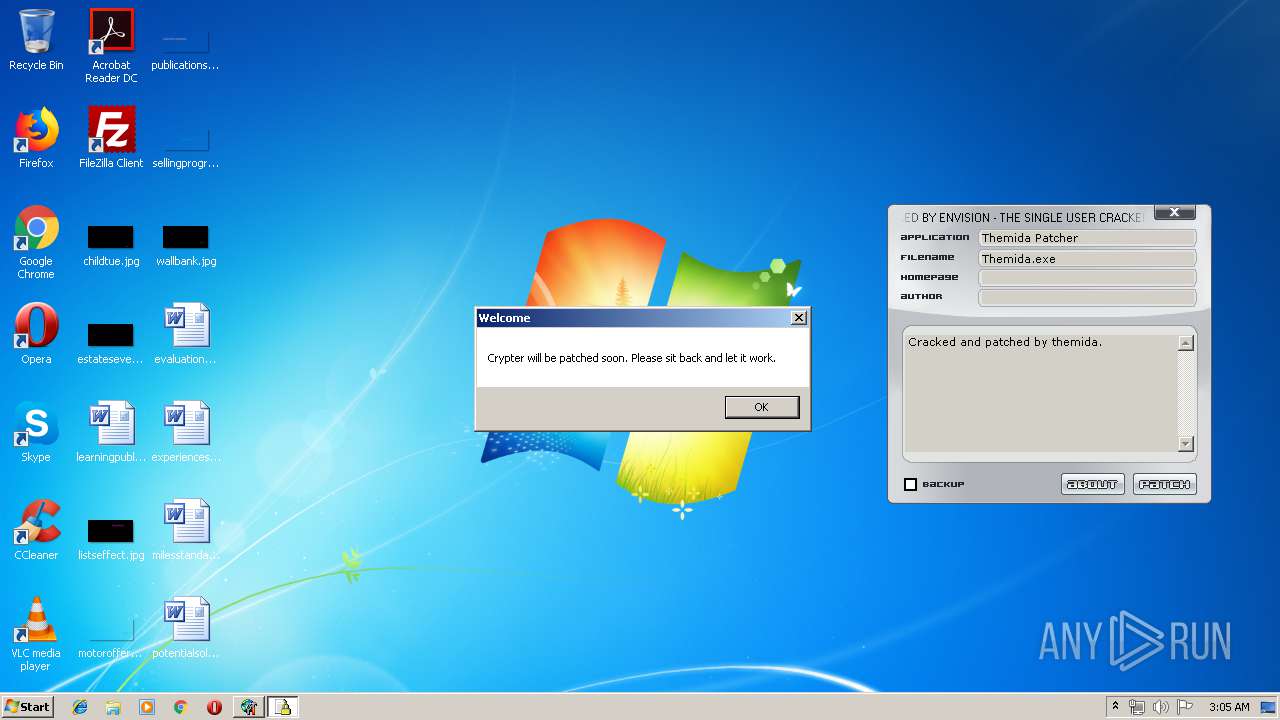Open Acrobat Reader DC shortcut
This screenshot has width=1280, height=720.
point(111,46)
